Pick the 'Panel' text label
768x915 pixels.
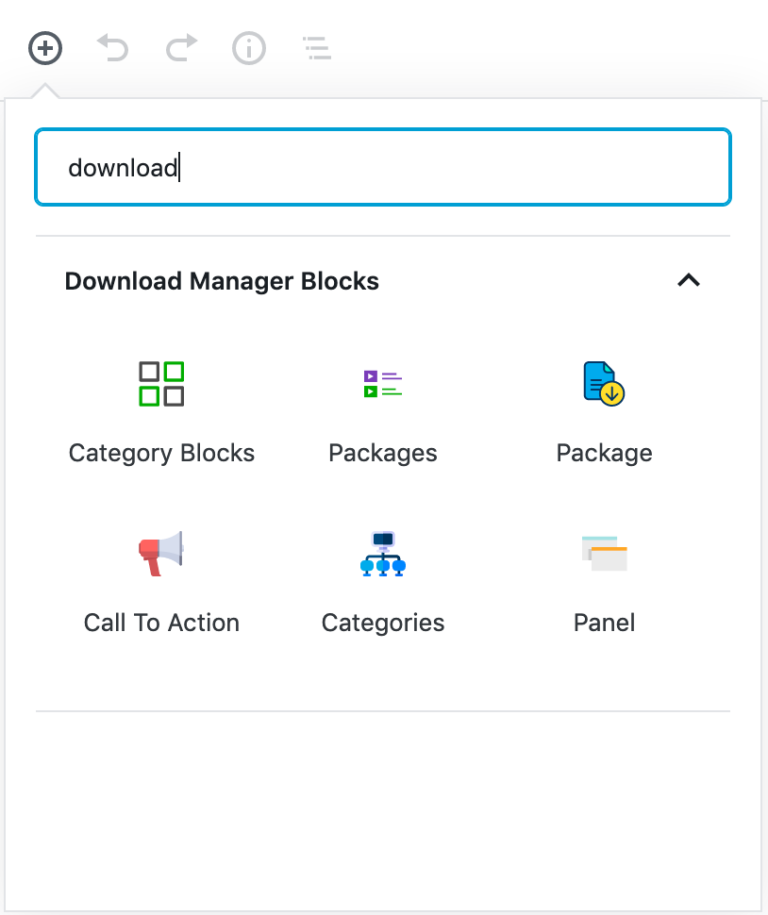point(604,623)
